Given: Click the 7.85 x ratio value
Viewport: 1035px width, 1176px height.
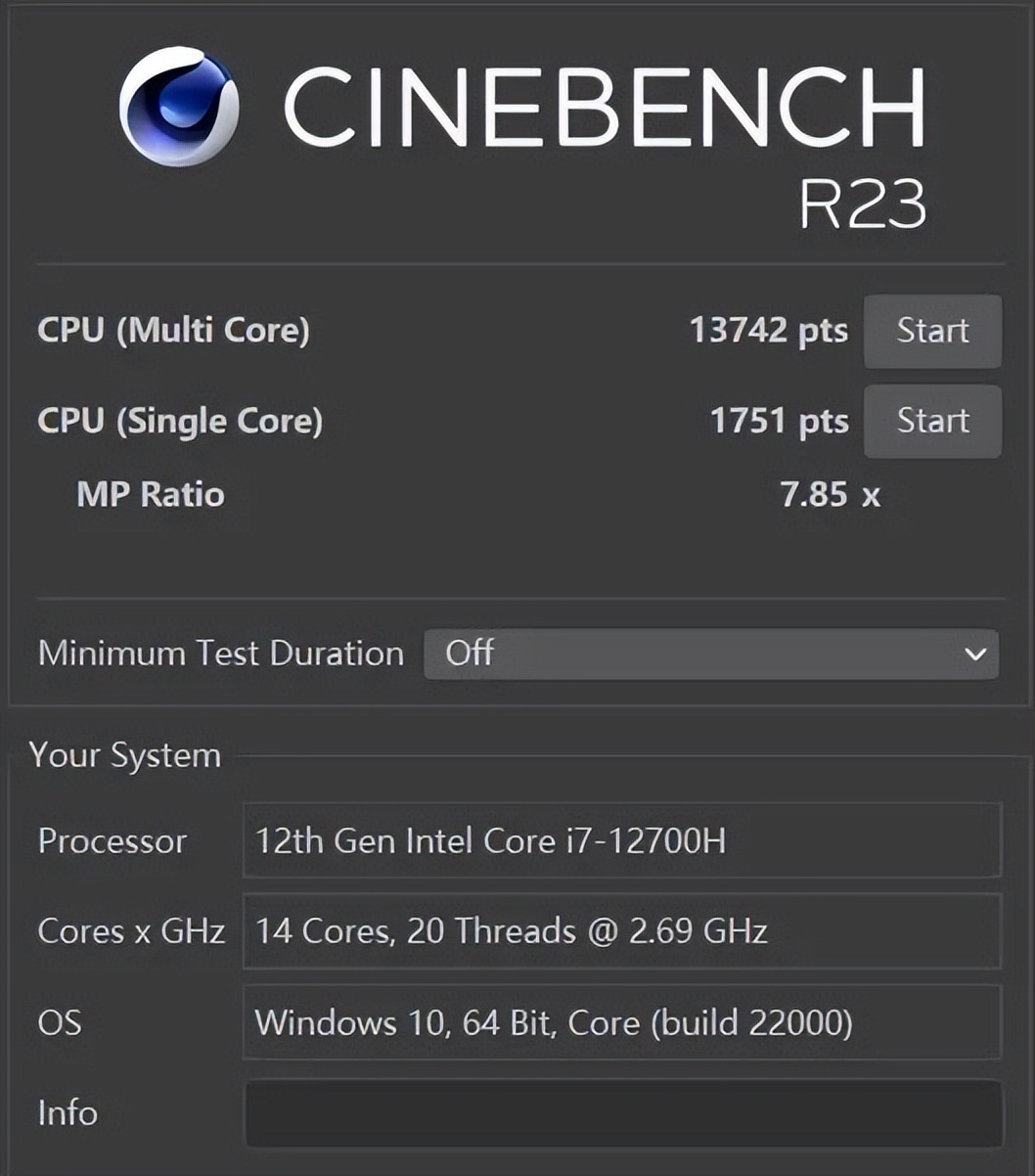Looking at the screenshot, I should click(x=830, y=495).
